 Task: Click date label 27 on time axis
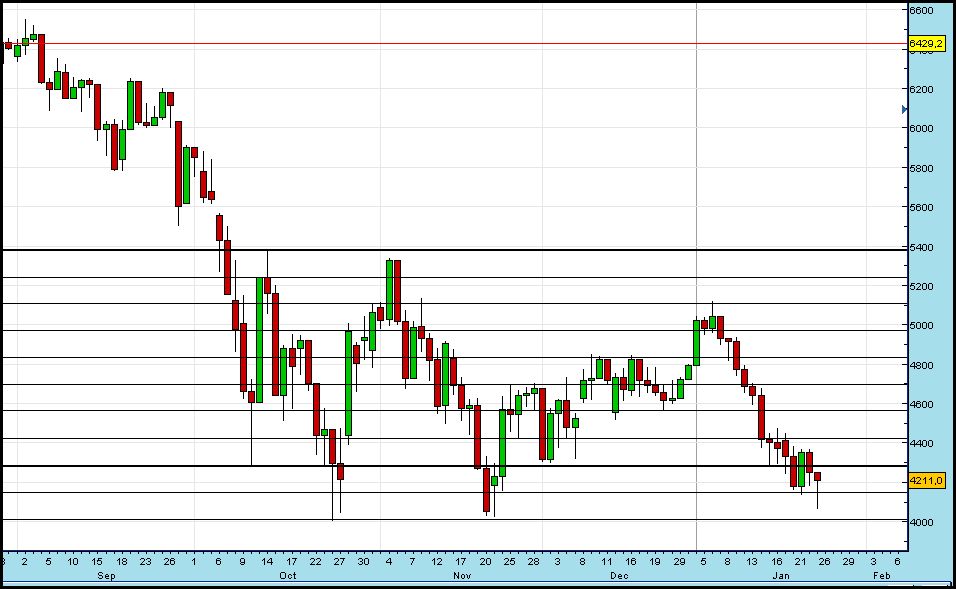tap(340, 562)
